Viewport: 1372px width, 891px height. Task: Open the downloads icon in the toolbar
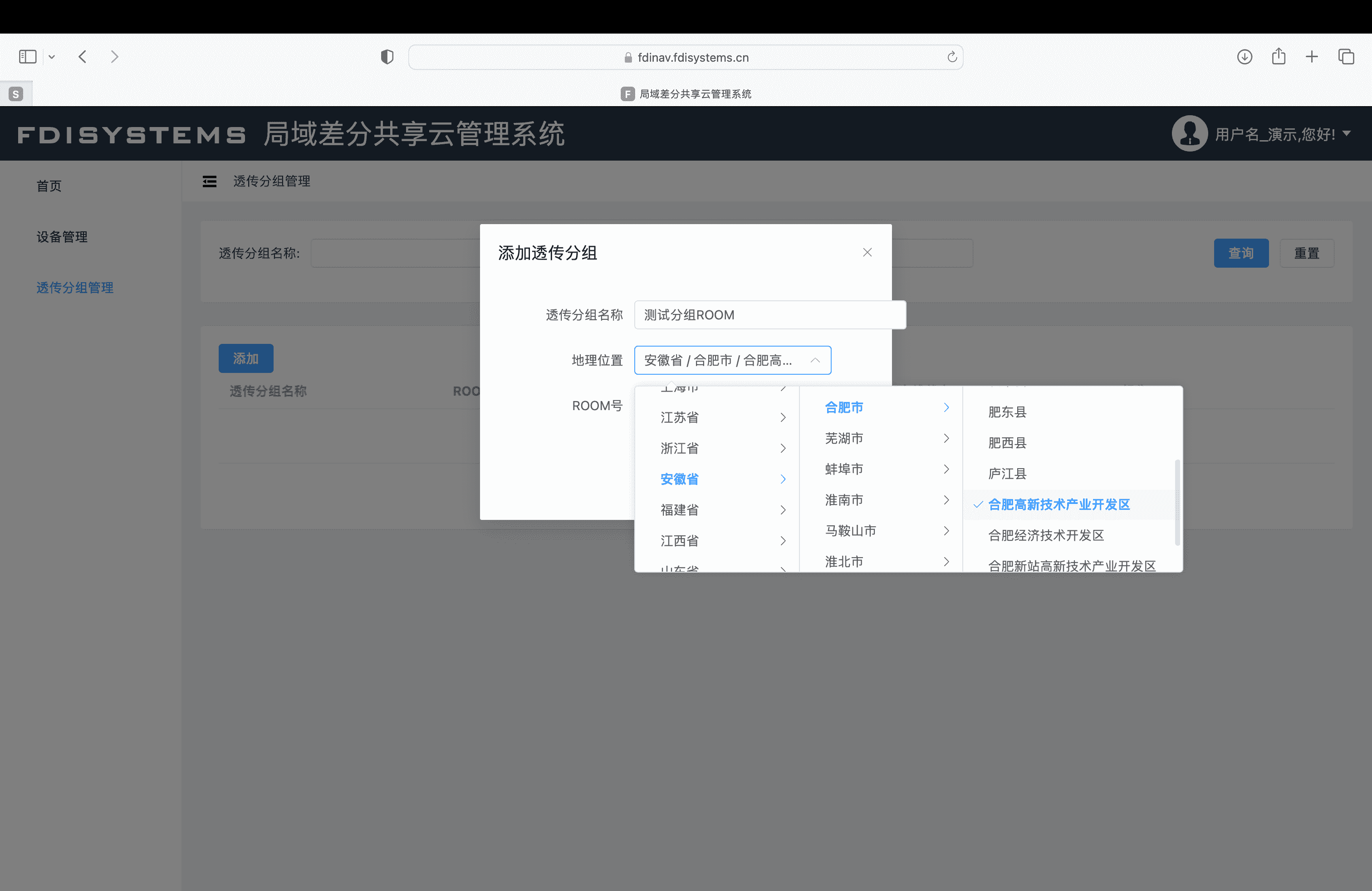pyautogui.click(x=1244, y=56)
